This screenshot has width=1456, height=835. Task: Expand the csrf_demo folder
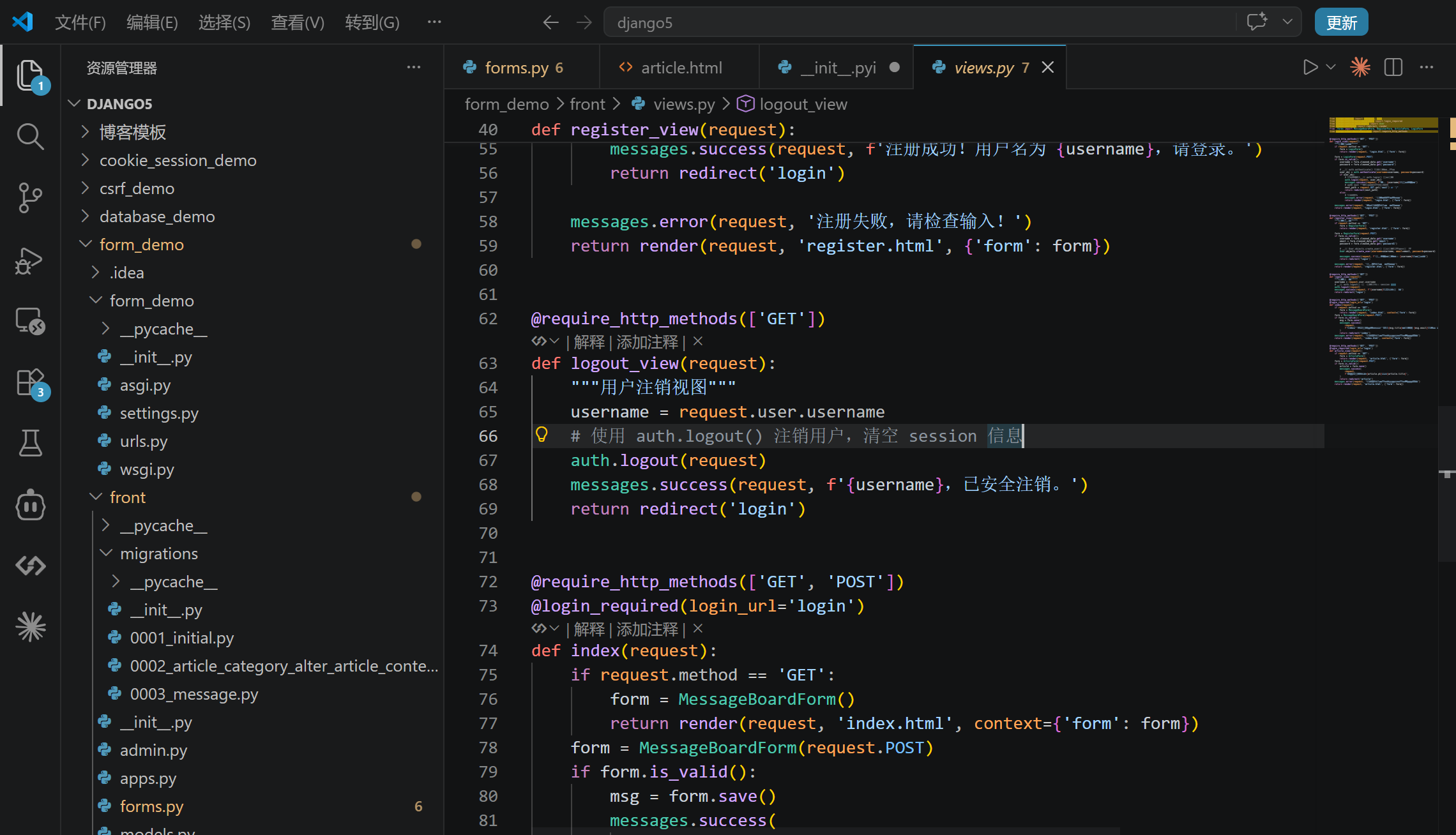tap(137, 188)
